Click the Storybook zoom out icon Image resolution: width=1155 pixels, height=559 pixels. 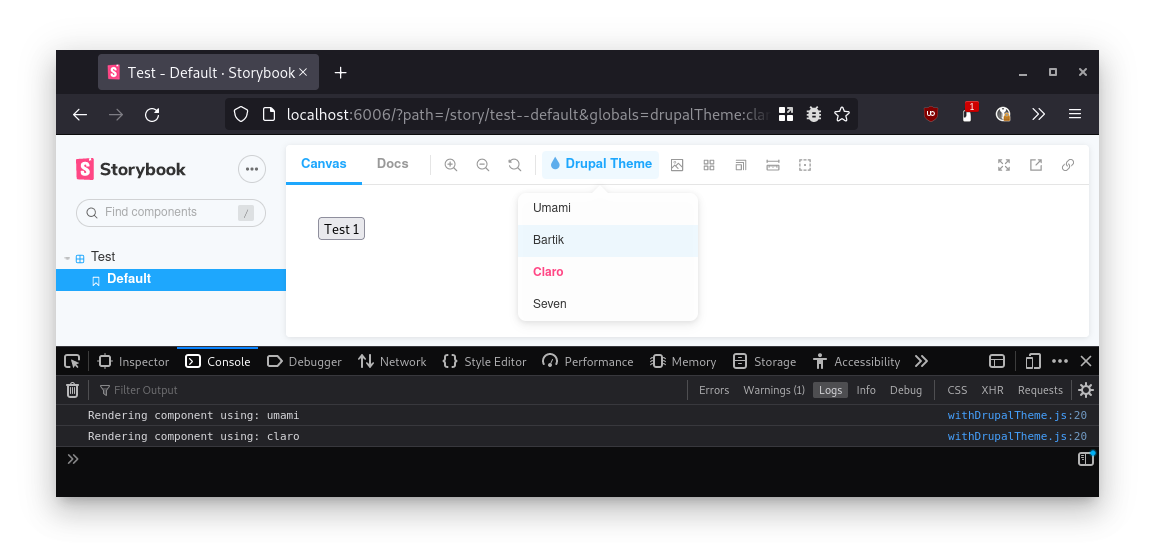[482, 165]
